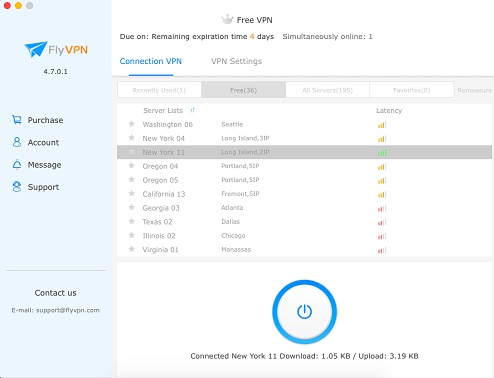Image resolution: width=494 pixels, height=378 pixels.
Task: Star the Oregon 04 server
Action: pyautogui.click(x=132, y=166)
